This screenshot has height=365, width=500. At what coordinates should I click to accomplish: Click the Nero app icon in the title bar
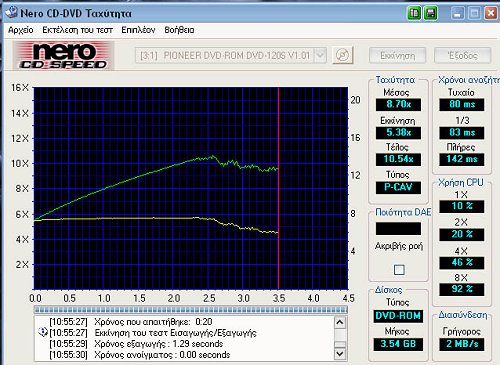[x=11, y=12]
